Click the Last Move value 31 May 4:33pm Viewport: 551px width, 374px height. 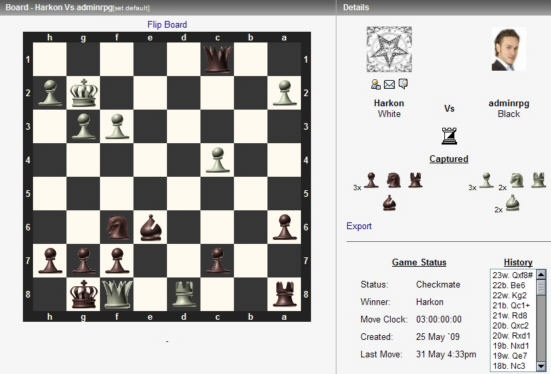coord(446,354)
